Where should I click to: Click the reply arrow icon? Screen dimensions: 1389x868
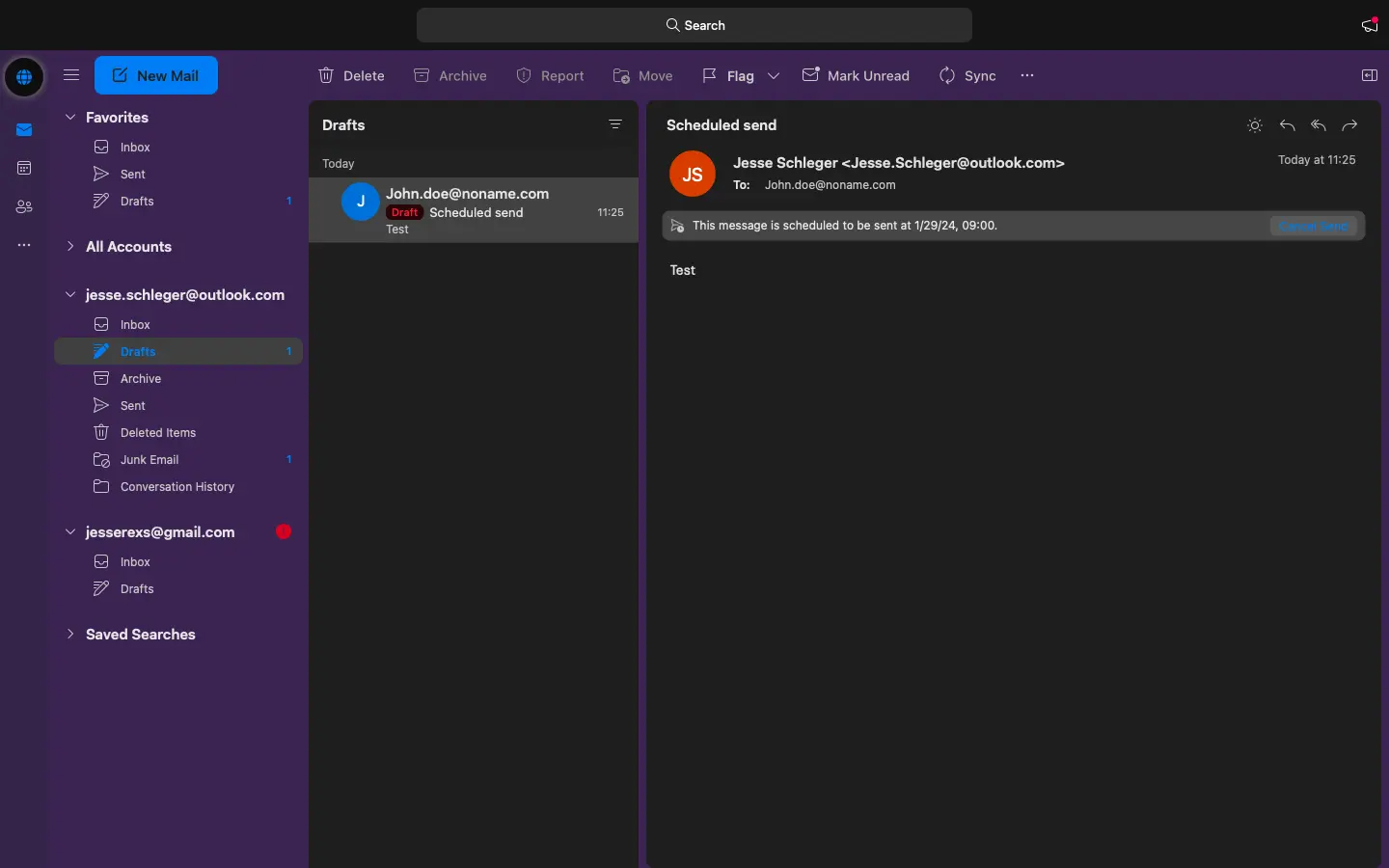pos(1287,125)
